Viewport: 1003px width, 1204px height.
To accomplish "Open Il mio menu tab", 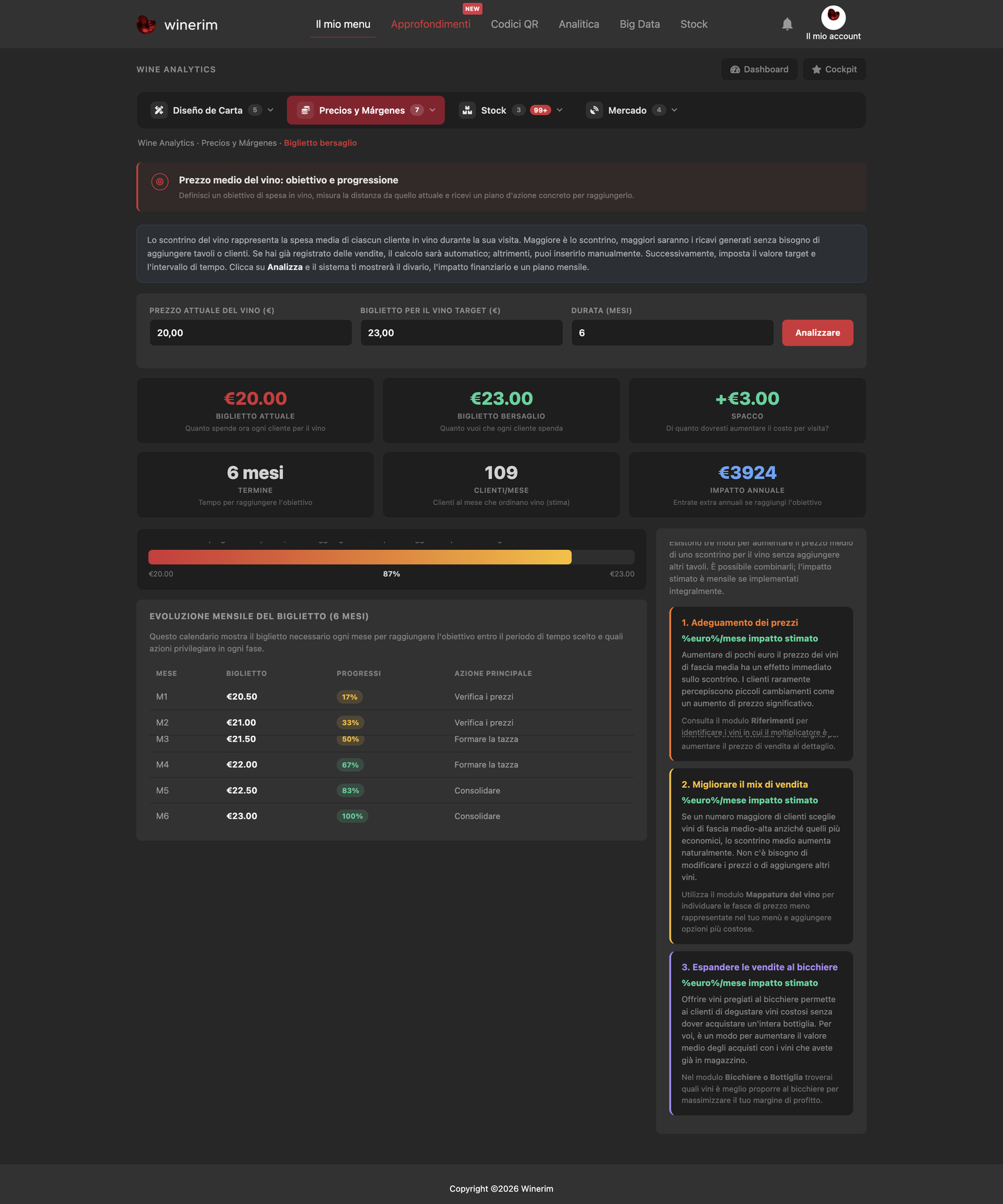I will [x=343, y=24].
